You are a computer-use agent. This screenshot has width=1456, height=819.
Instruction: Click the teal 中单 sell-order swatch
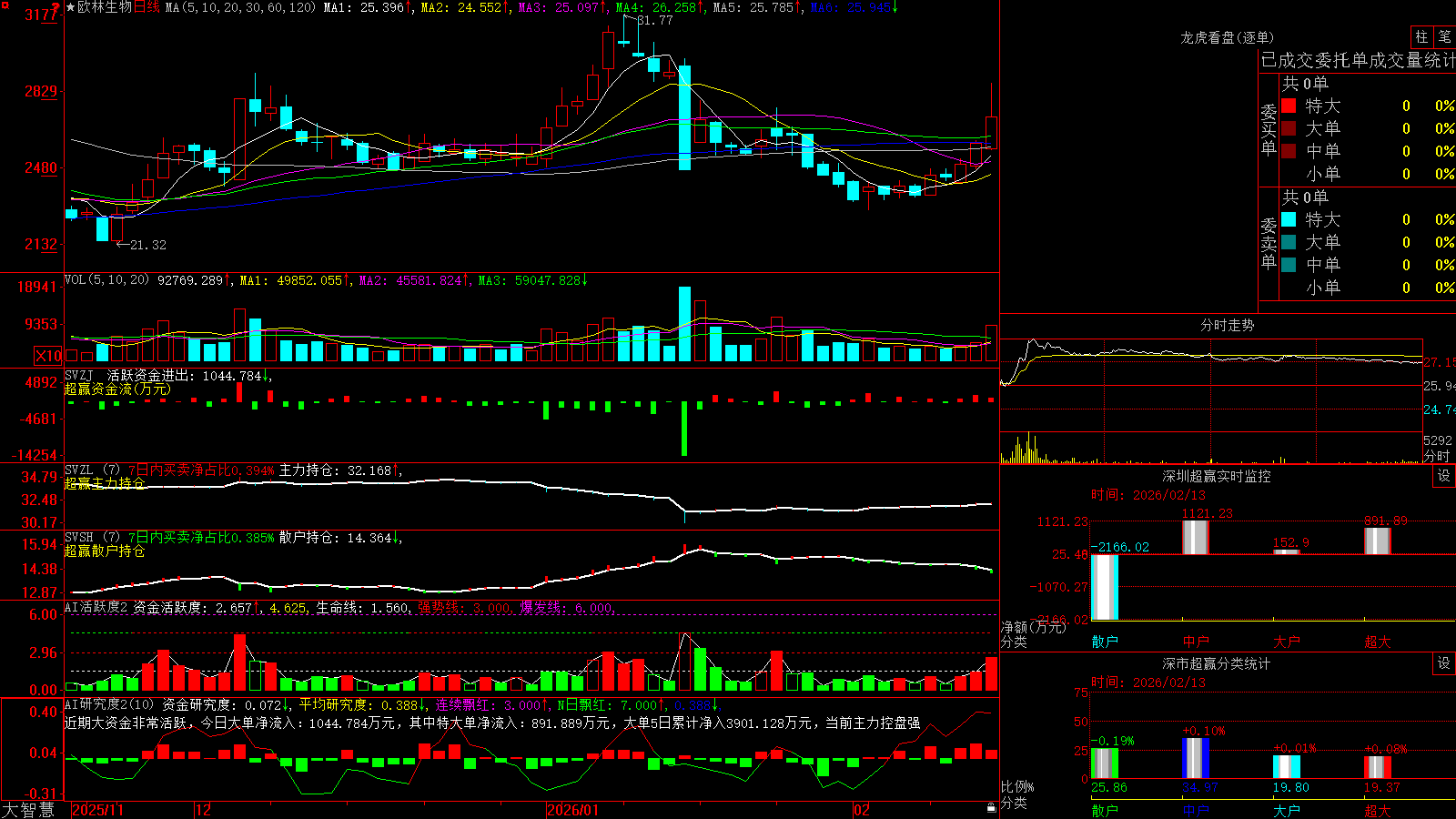pyautogui.click(x=1289, y=265)
